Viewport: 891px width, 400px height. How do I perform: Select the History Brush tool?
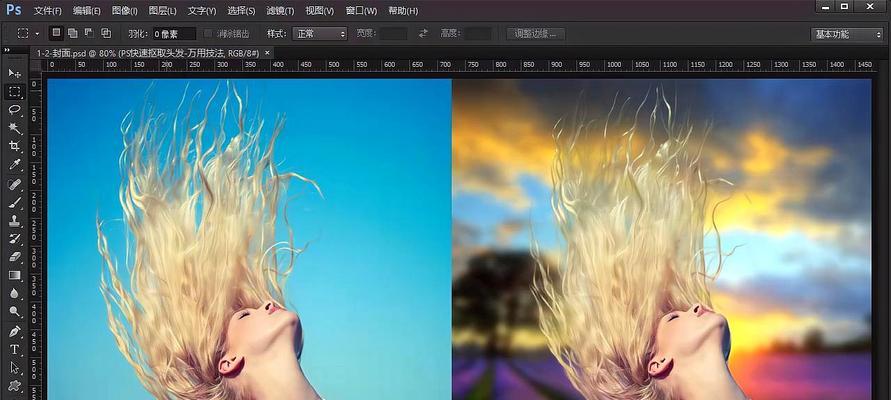pyautogui.click(x=15, y=239)
